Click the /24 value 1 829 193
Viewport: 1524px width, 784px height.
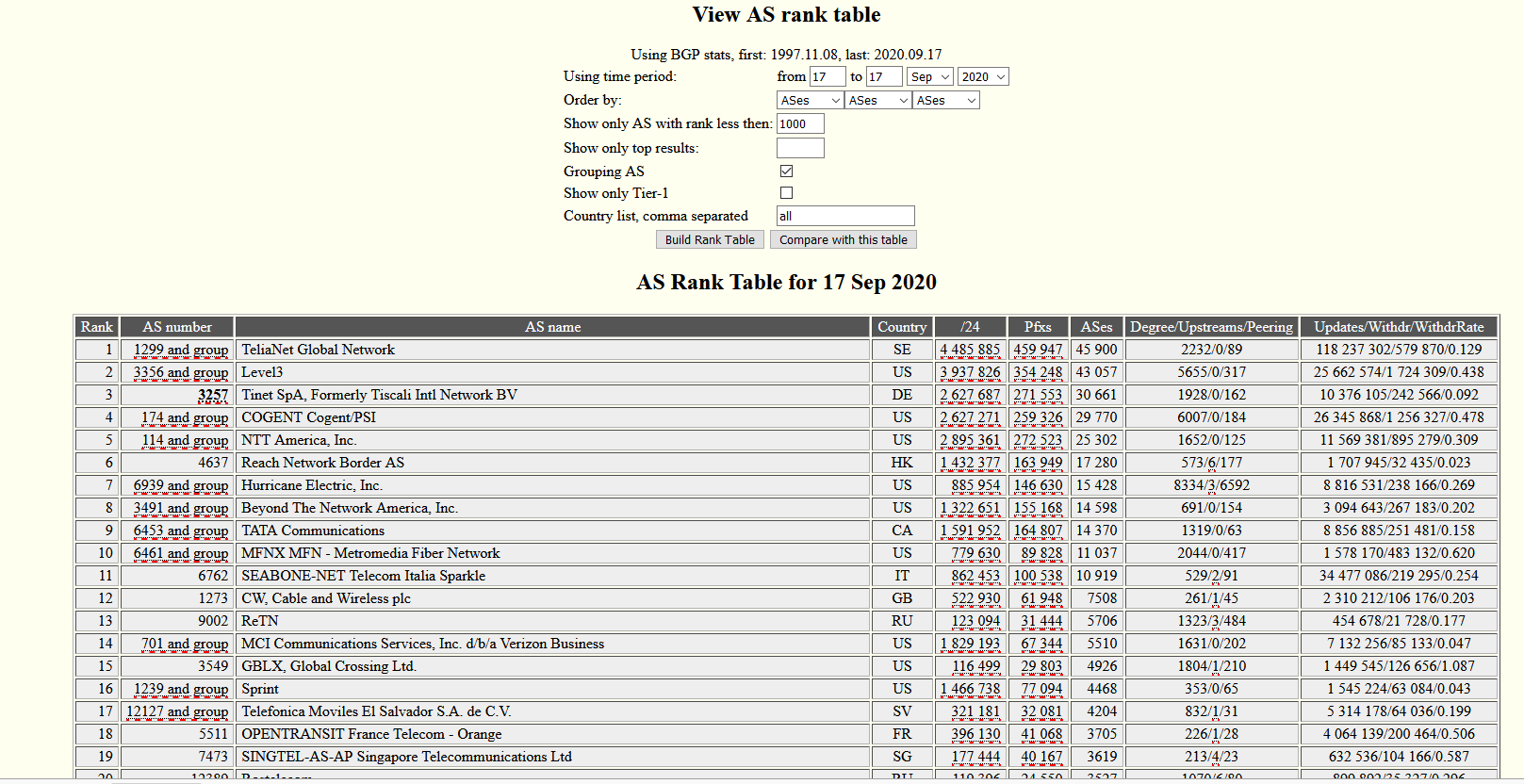970,644
